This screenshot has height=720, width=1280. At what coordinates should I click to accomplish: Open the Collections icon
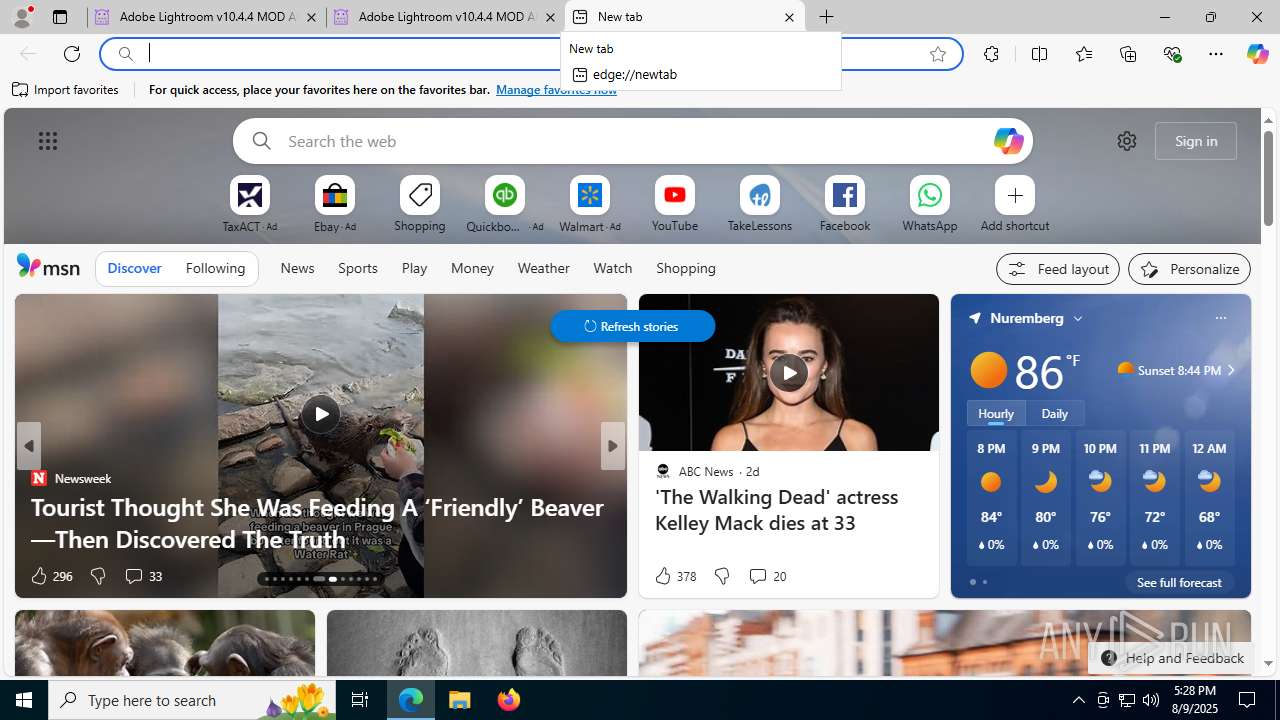coord(1128,54)
